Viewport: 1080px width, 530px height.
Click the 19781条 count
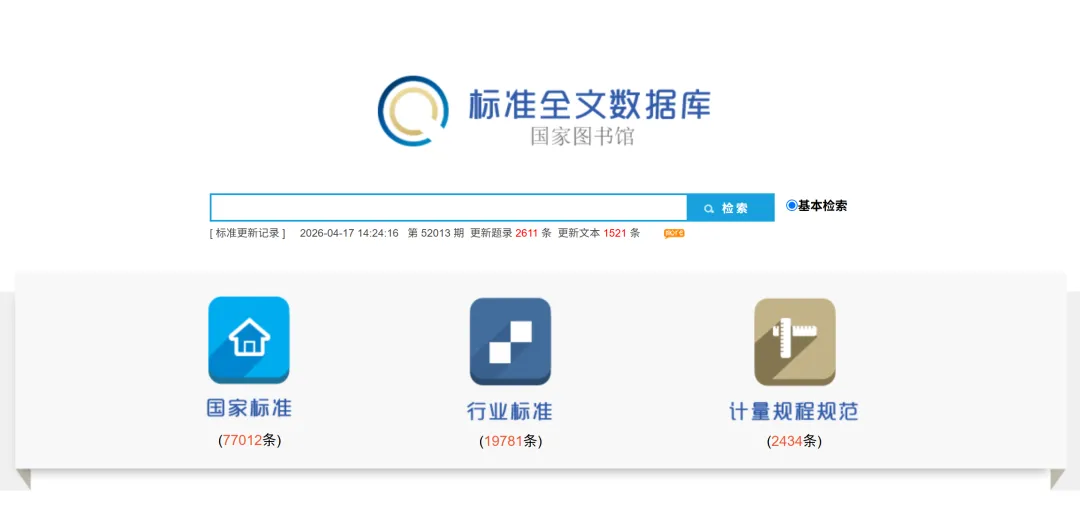[x=510, y=441]
